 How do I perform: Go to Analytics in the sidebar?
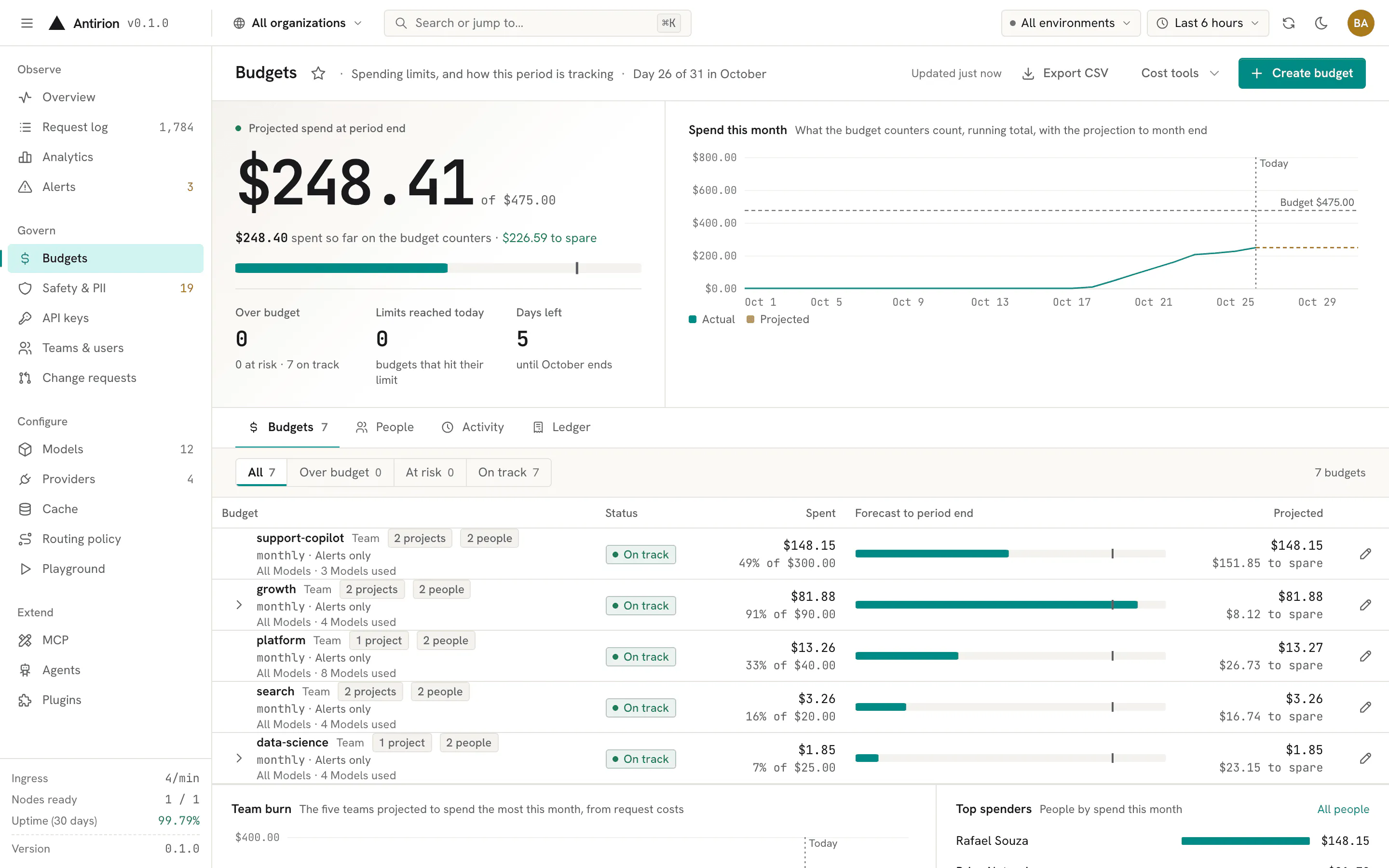click(106, 157)
